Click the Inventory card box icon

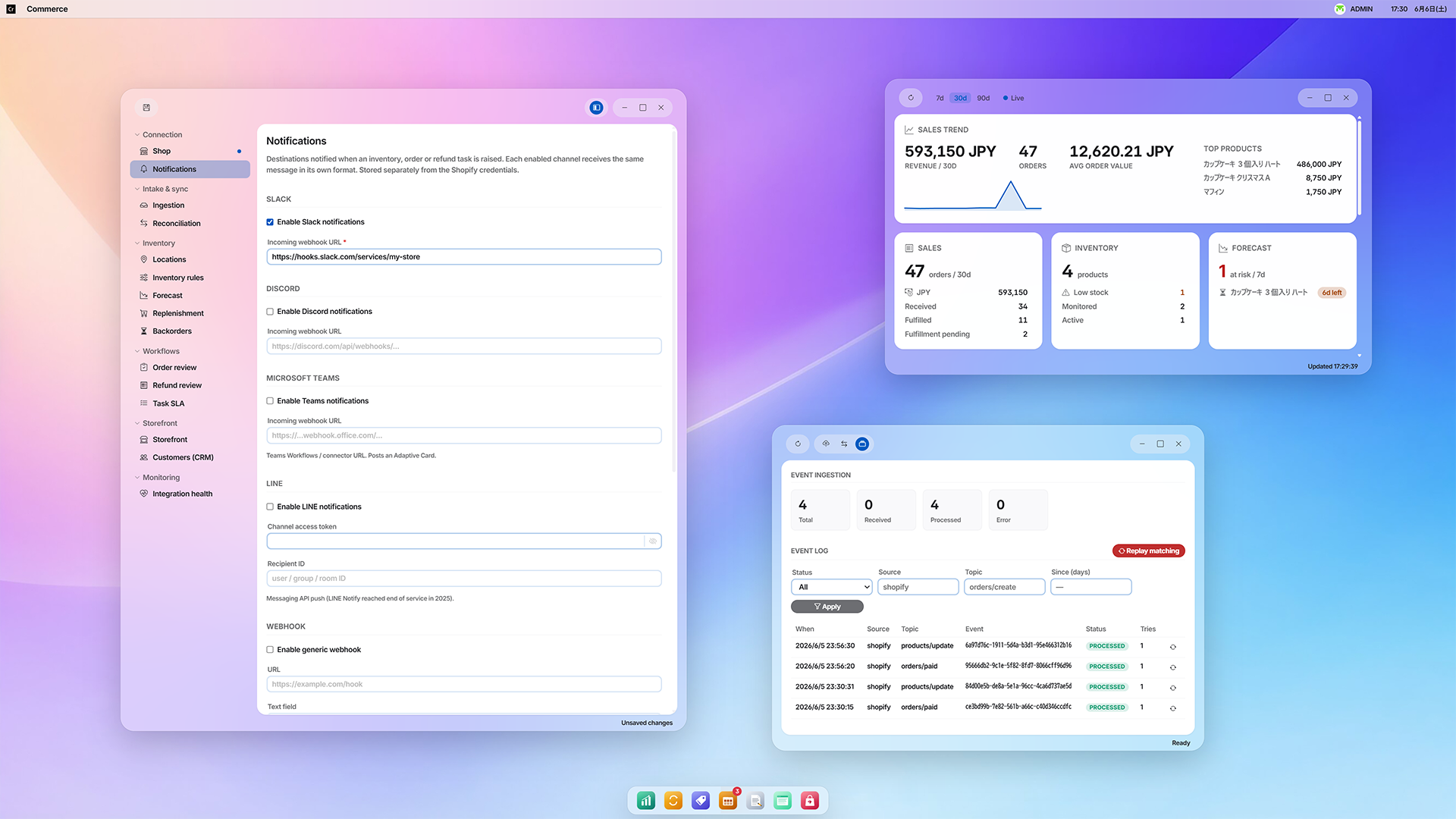[1066, 248]
